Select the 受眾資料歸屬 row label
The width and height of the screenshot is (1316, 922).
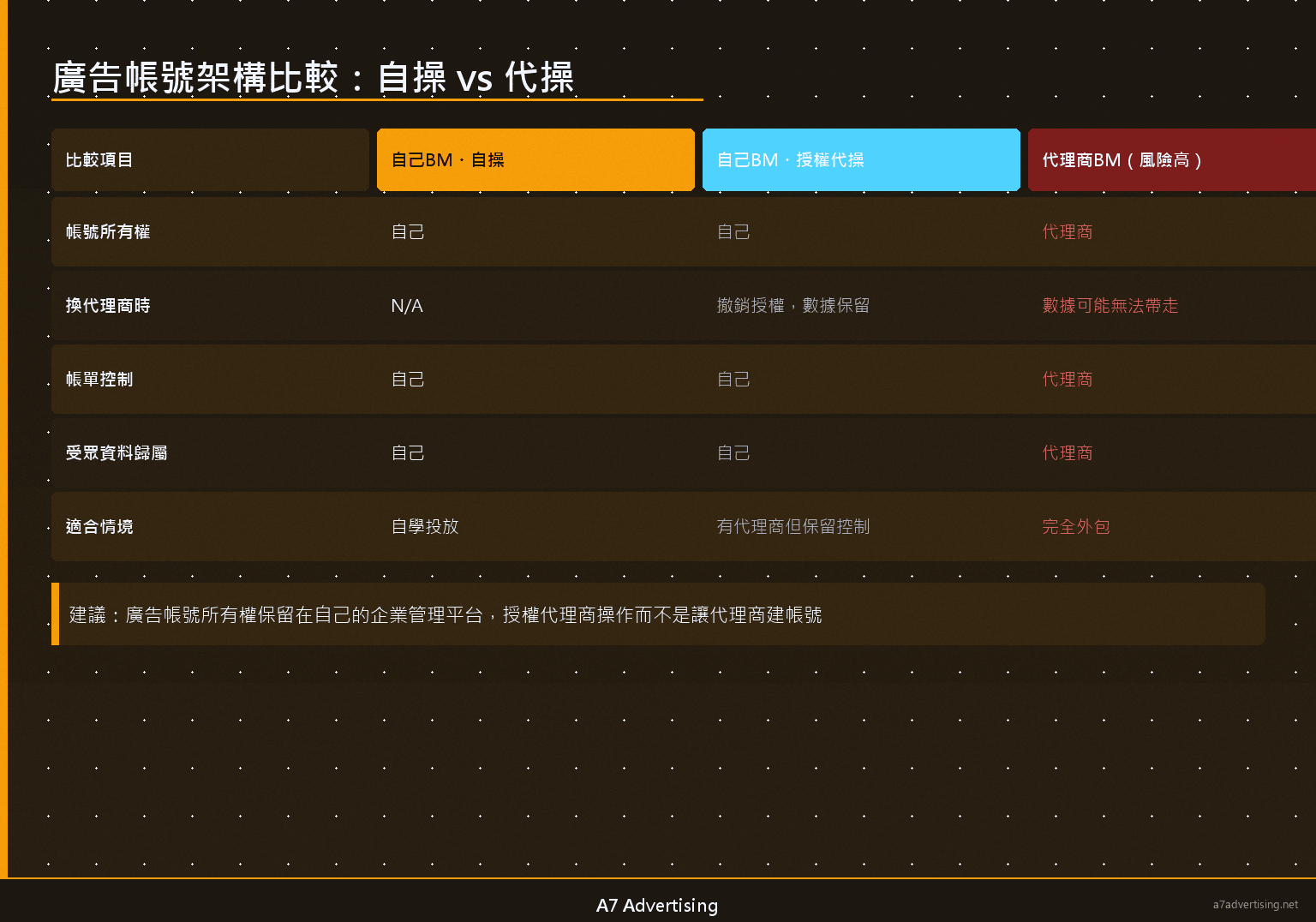[117, 453]
